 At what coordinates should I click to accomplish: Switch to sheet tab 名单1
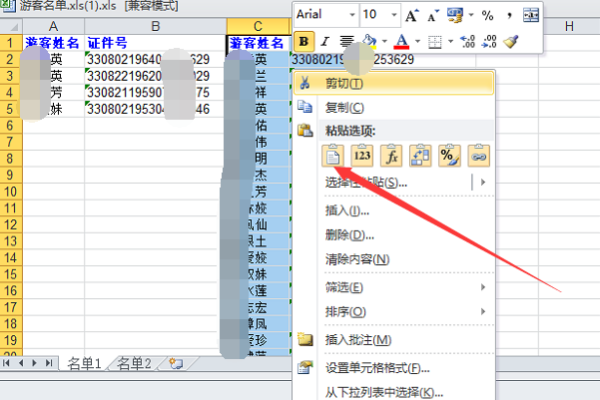pos(84,363)
